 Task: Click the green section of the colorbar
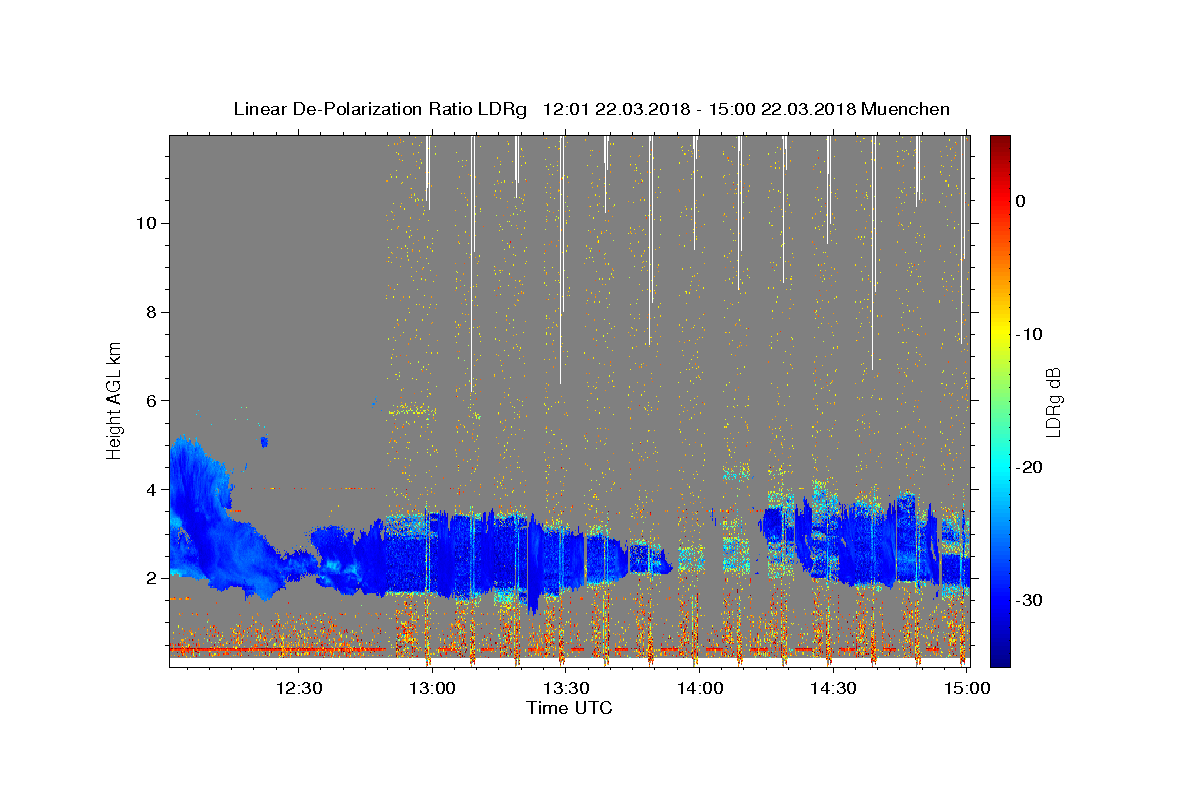pyautogui.click(x=1000, y=400)
